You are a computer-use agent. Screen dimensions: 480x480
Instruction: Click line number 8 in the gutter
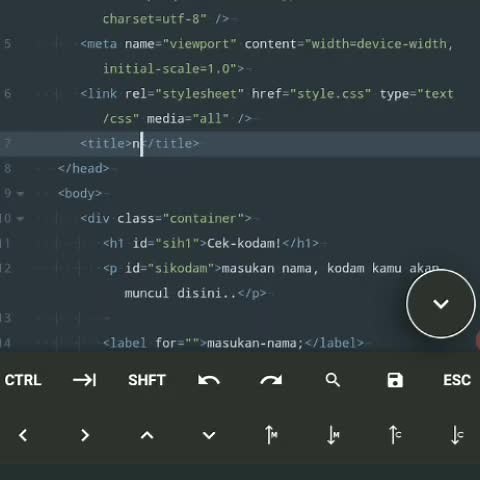click(x=7, y=169)
